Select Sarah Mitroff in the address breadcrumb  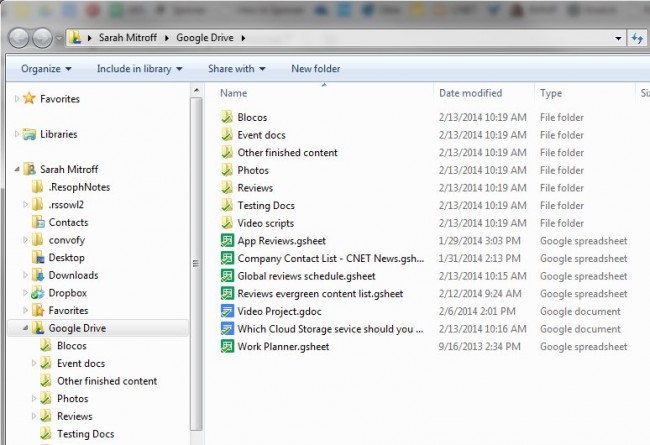tap(128, 38)
